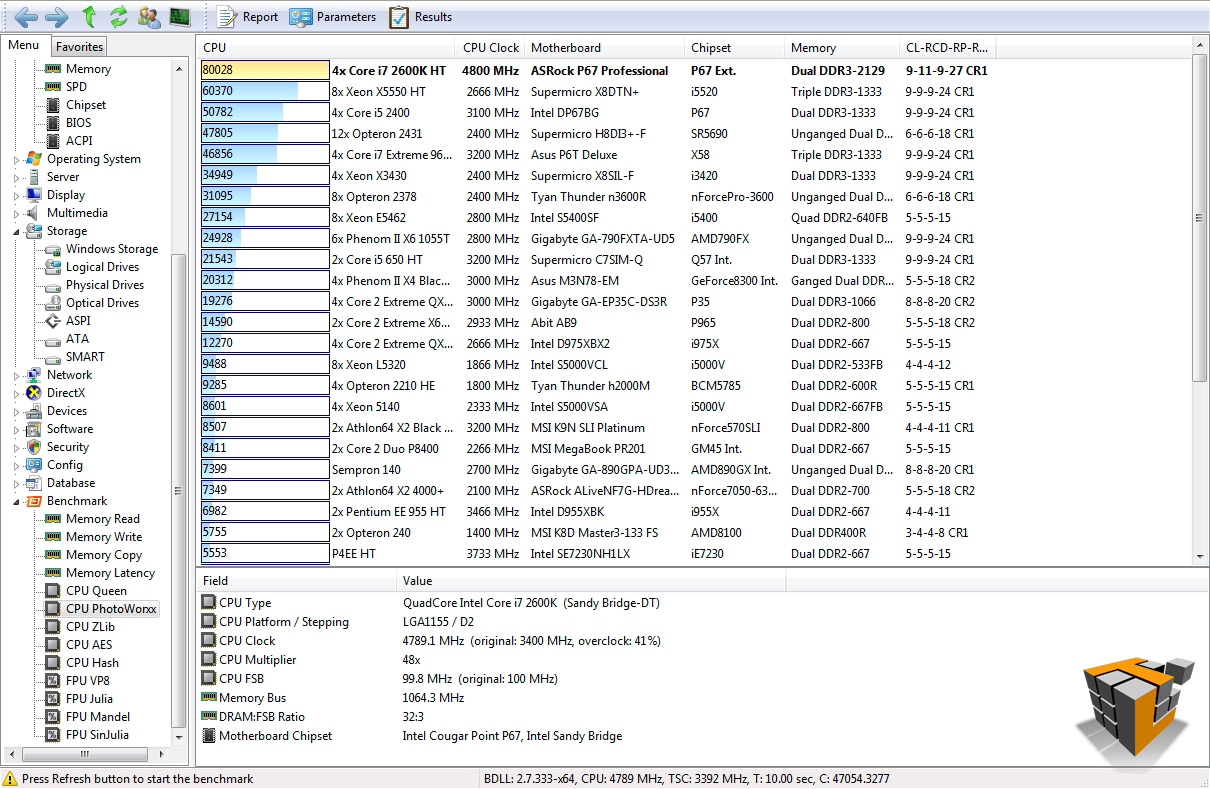Image resolution: width=1210 pixels, height=789 pixels.
Task: Open CPU AES benchmark
Action: coord(89,645)
